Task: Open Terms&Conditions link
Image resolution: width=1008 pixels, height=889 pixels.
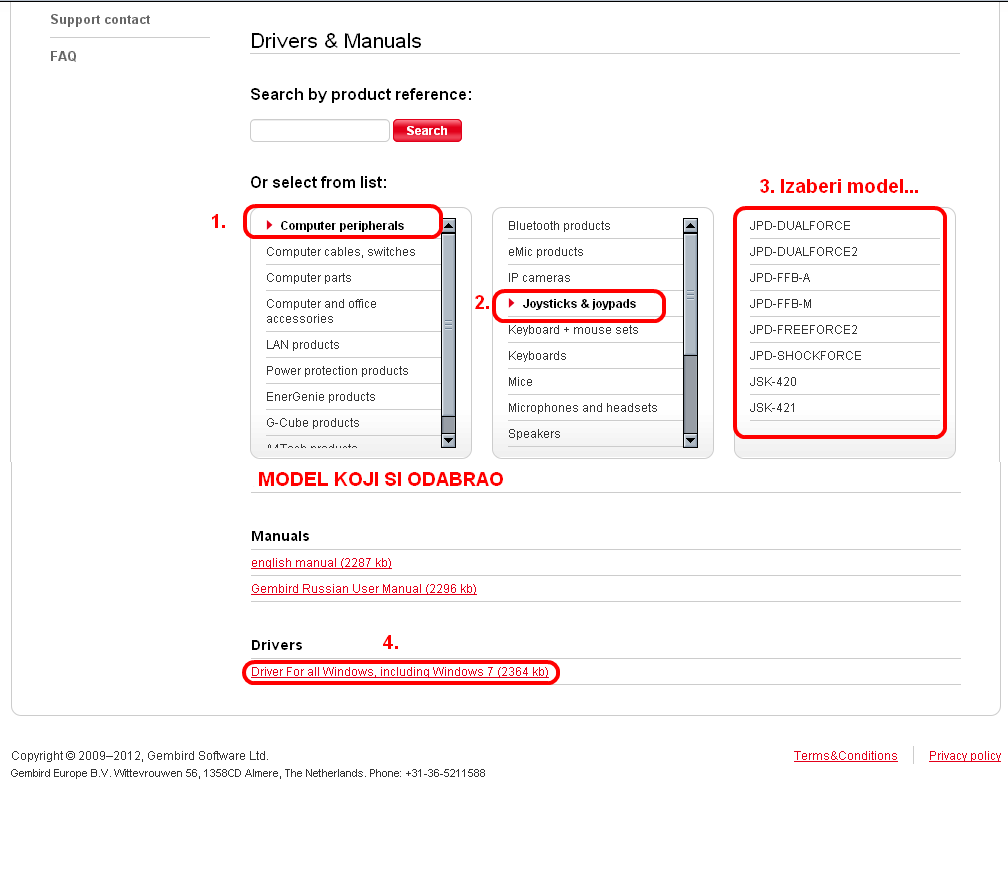Action: point(845,756)
